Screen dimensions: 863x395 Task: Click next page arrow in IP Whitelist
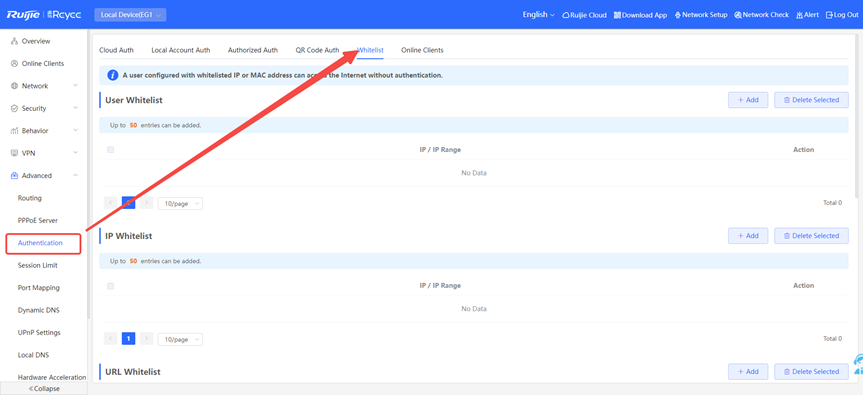click(x=146, y=339)
